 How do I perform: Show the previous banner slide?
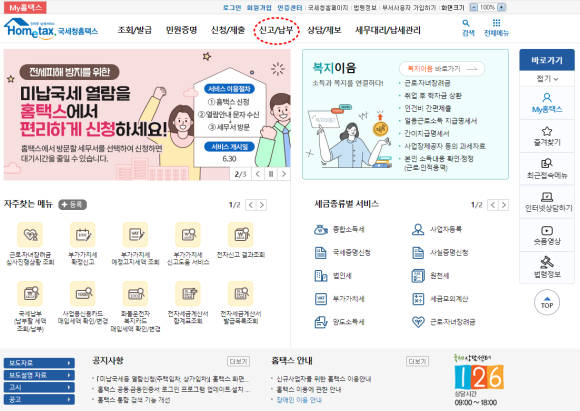click(258, 174)
